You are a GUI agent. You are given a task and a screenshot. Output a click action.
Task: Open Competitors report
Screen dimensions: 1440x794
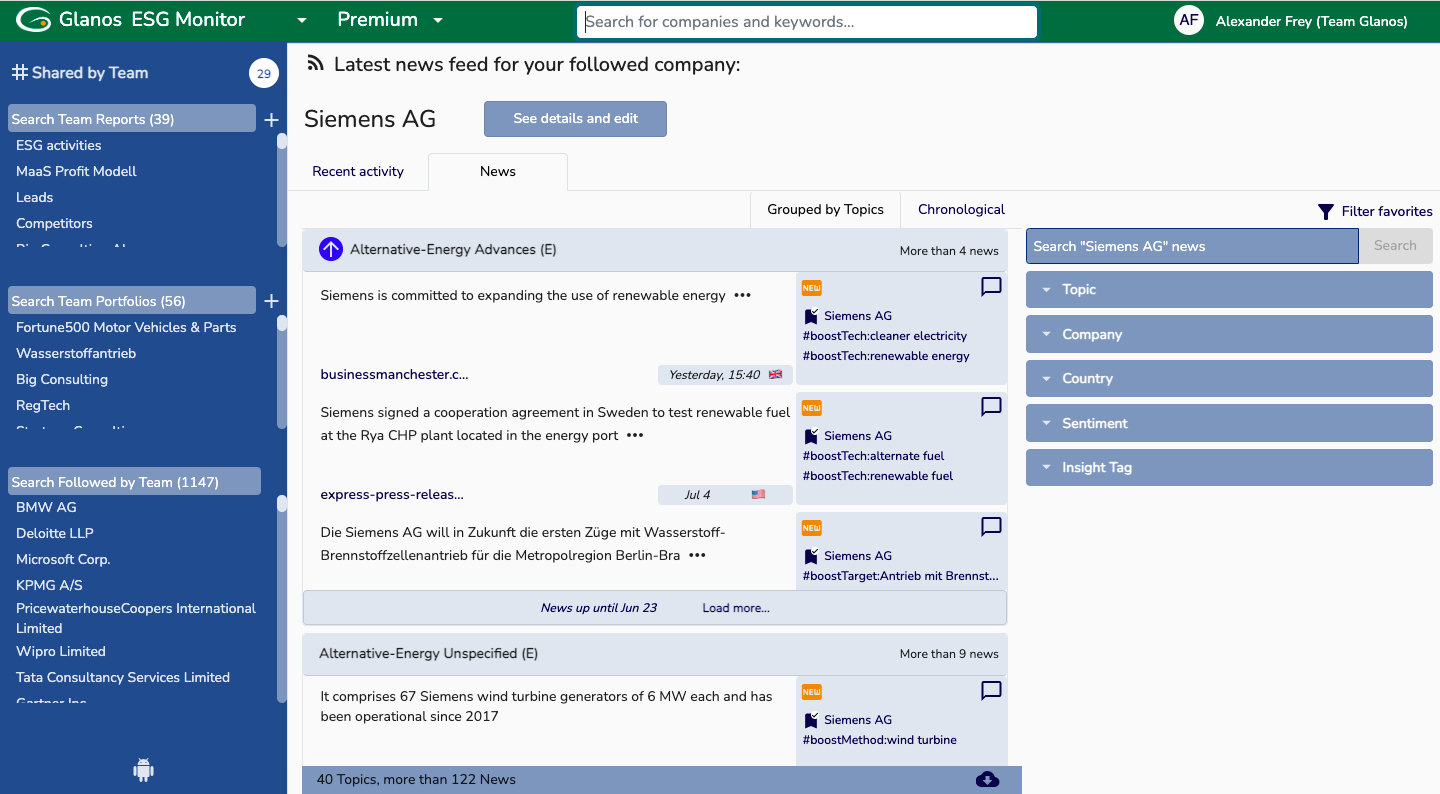click(x=54, y=224)
